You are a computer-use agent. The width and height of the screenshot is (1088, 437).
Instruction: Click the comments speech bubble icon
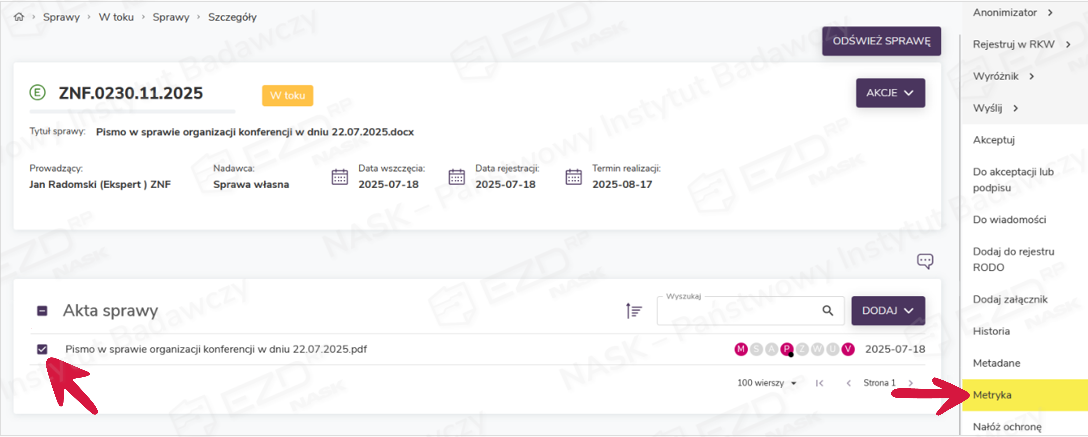tap(925, 261)
